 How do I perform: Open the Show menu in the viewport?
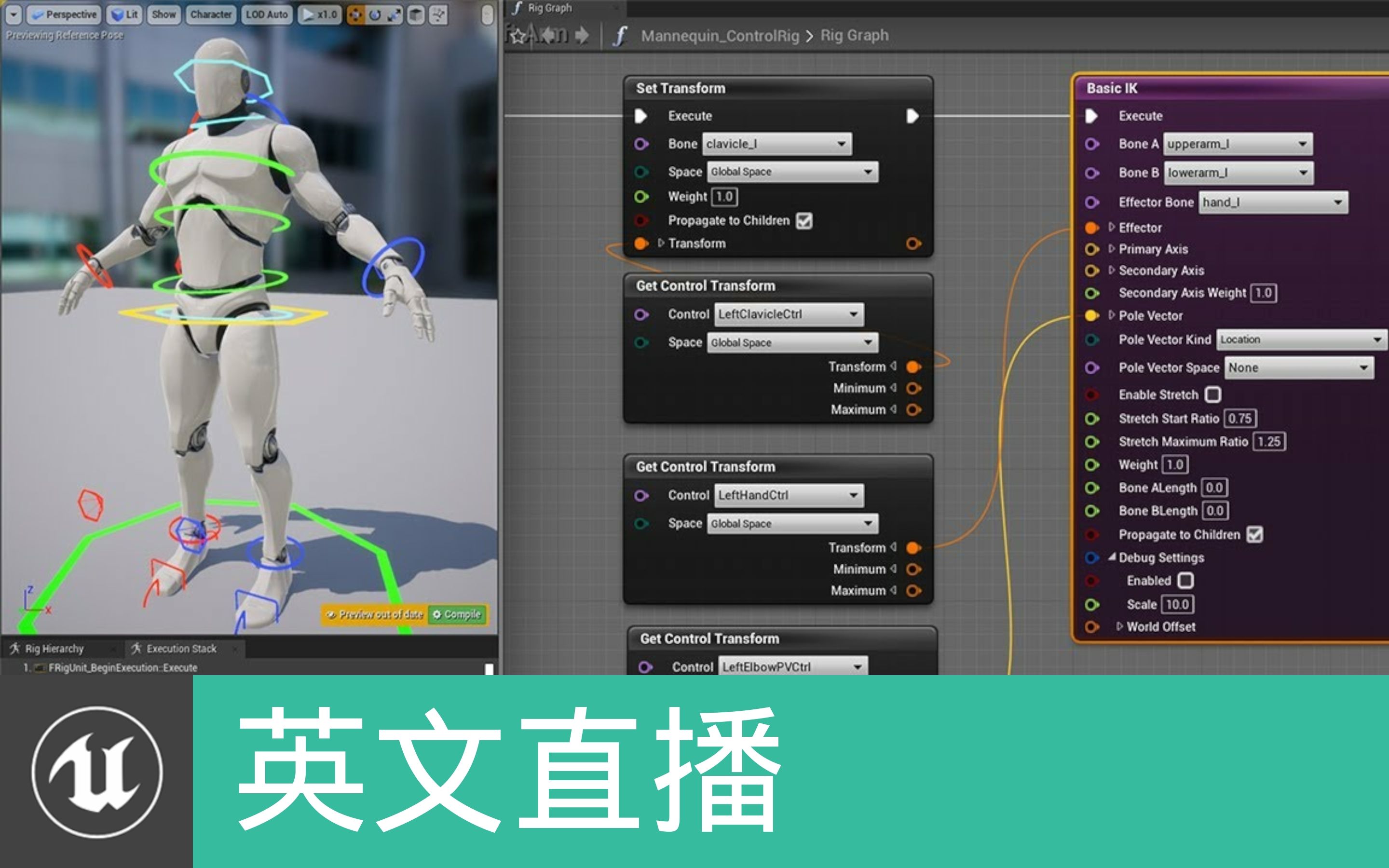click(163, 14)
